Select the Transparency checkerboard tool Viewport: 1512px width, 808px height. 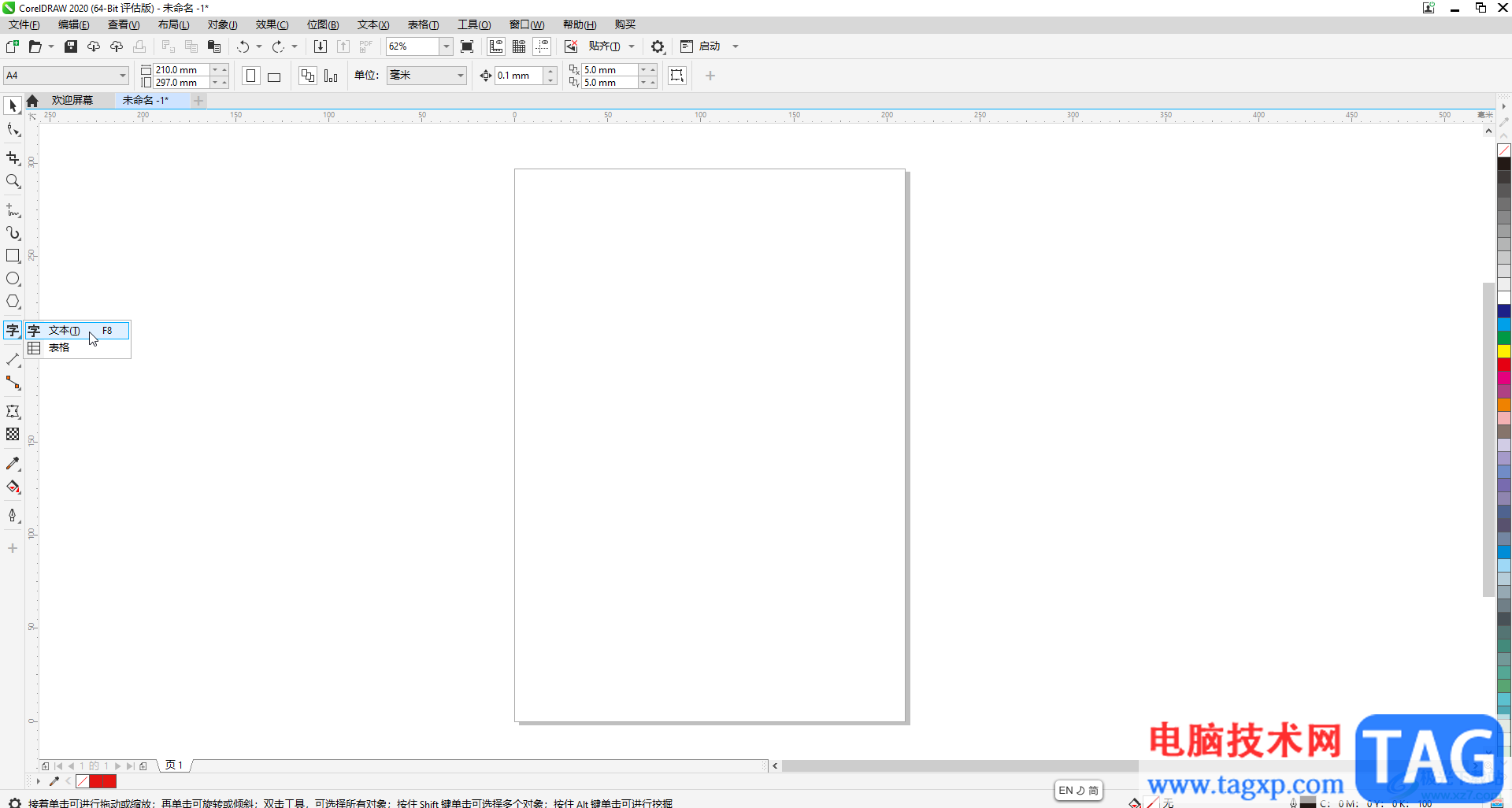click(x=13, y=434)
